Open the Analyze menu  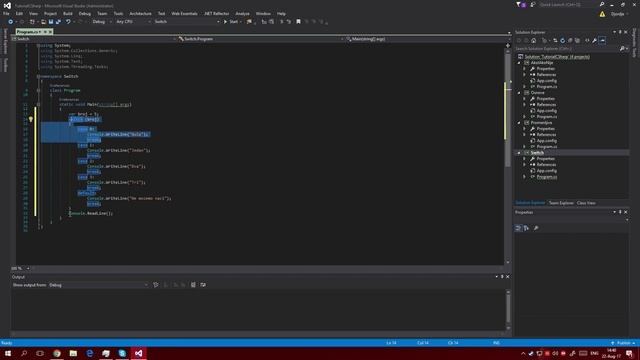click(242, 13)
